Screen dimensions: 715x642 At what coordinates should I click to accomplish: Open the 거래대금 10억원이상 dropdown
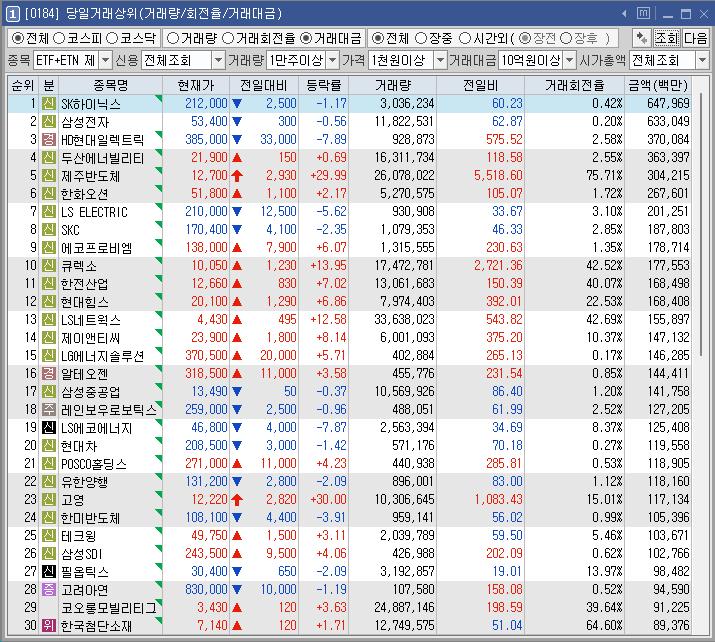[x=570, y=60]
